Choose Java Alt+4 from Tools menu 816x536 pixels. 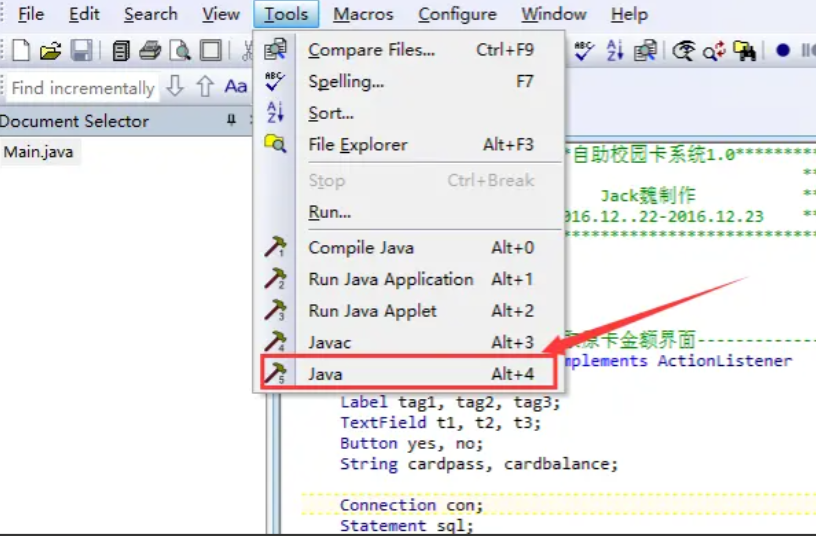[408, 374]
